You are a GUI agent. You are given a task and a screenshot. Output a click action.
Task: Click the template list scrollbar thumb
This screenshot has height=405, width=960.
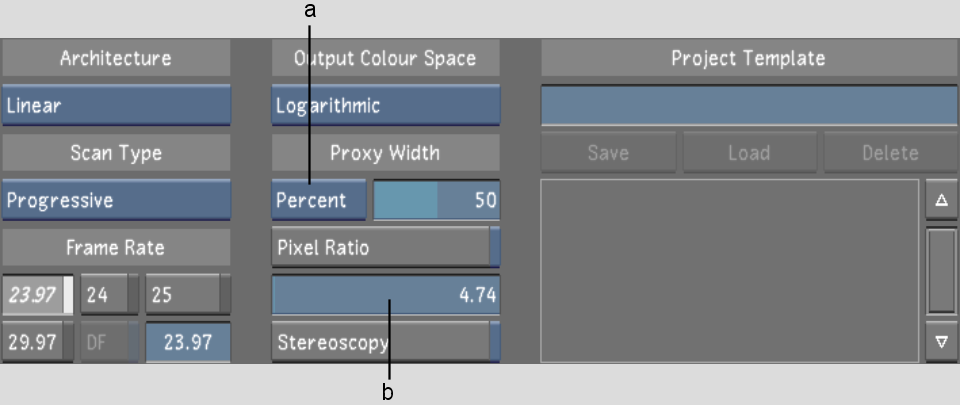pos(942,271)
